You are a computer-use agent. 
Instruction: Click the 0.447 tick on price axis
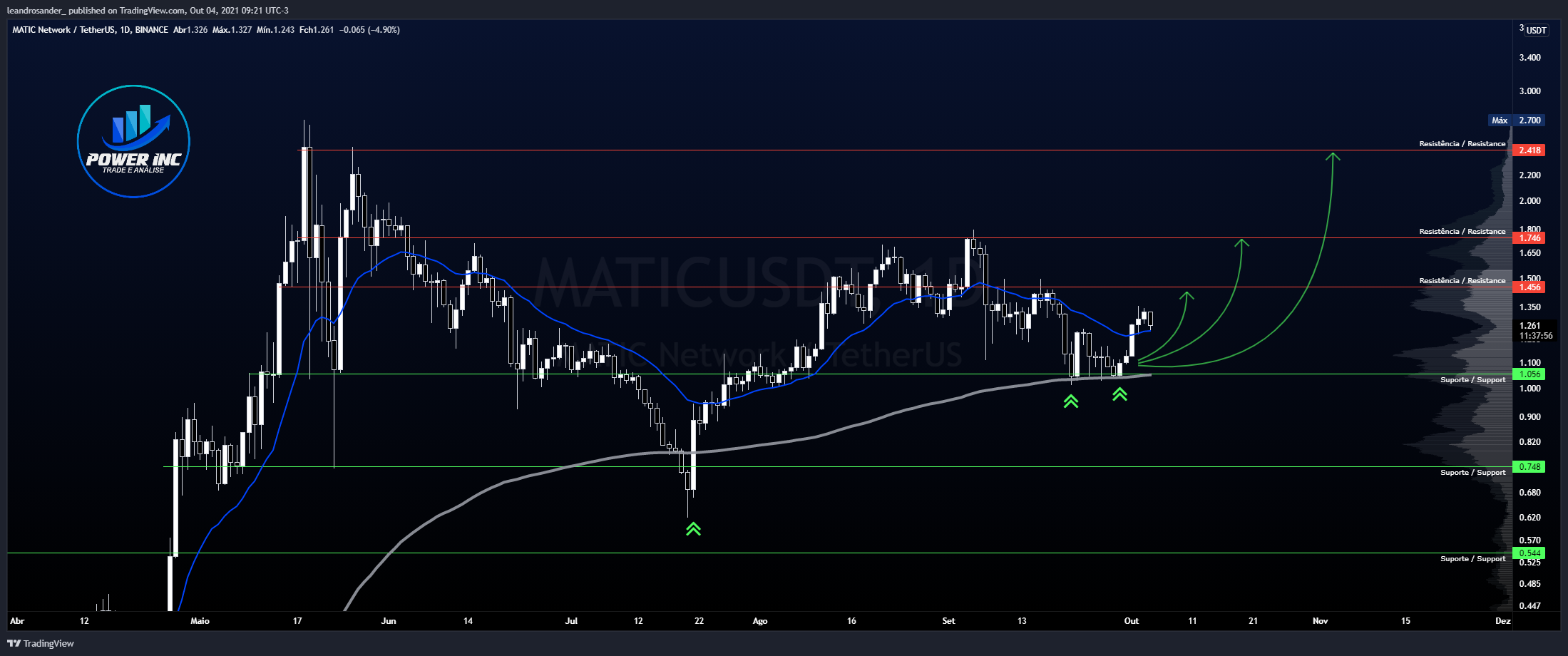1529,606
